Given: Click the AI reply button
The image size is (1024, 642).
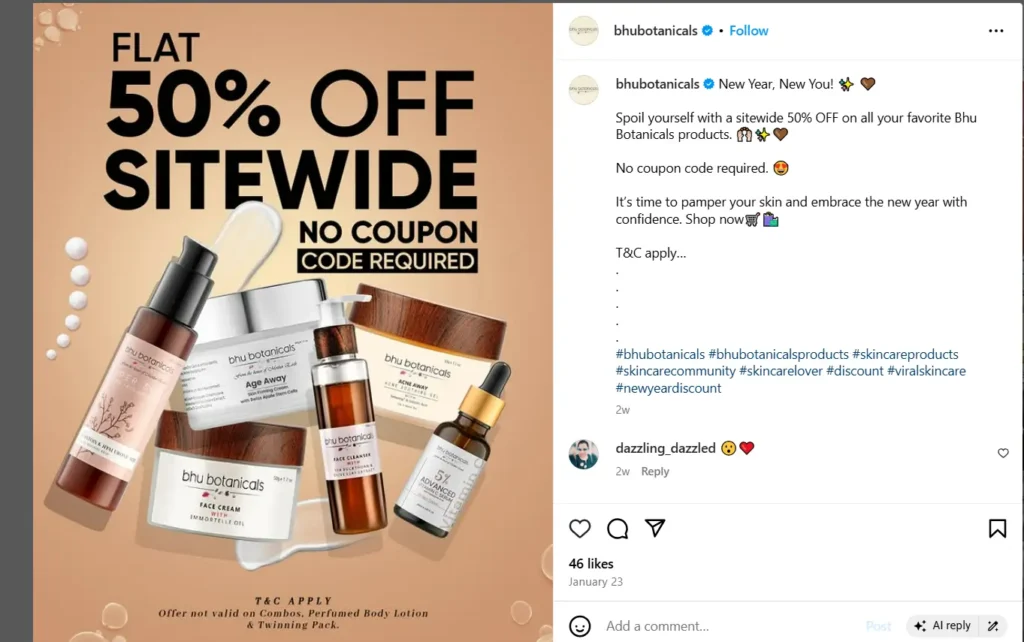Looking at the screenshot, I should (942, 626).
